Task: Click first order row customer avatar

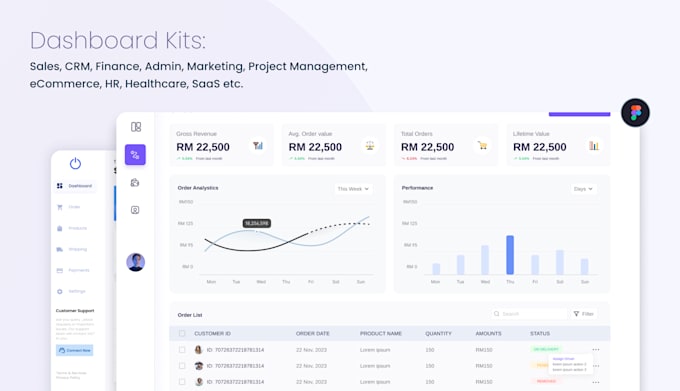Action: click(x=199, y=349)
